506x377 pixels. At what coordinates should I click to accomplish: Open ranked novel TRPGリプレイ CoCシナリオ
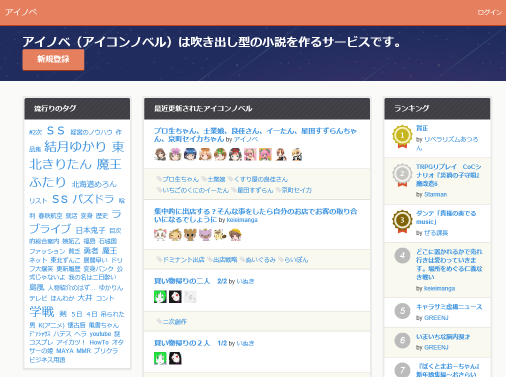pos(449,175)
